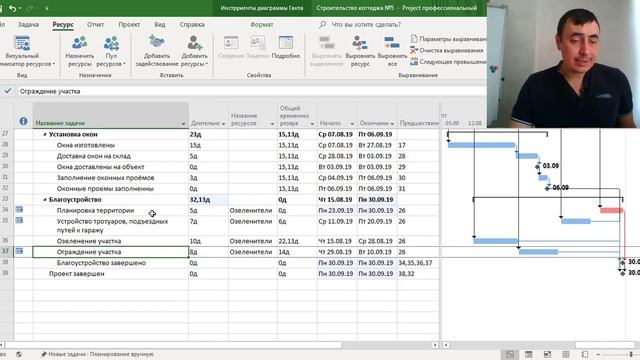Click Озеленители resource cell in row 36
This screenshot has height=360, width=640.
click(253, 241)
